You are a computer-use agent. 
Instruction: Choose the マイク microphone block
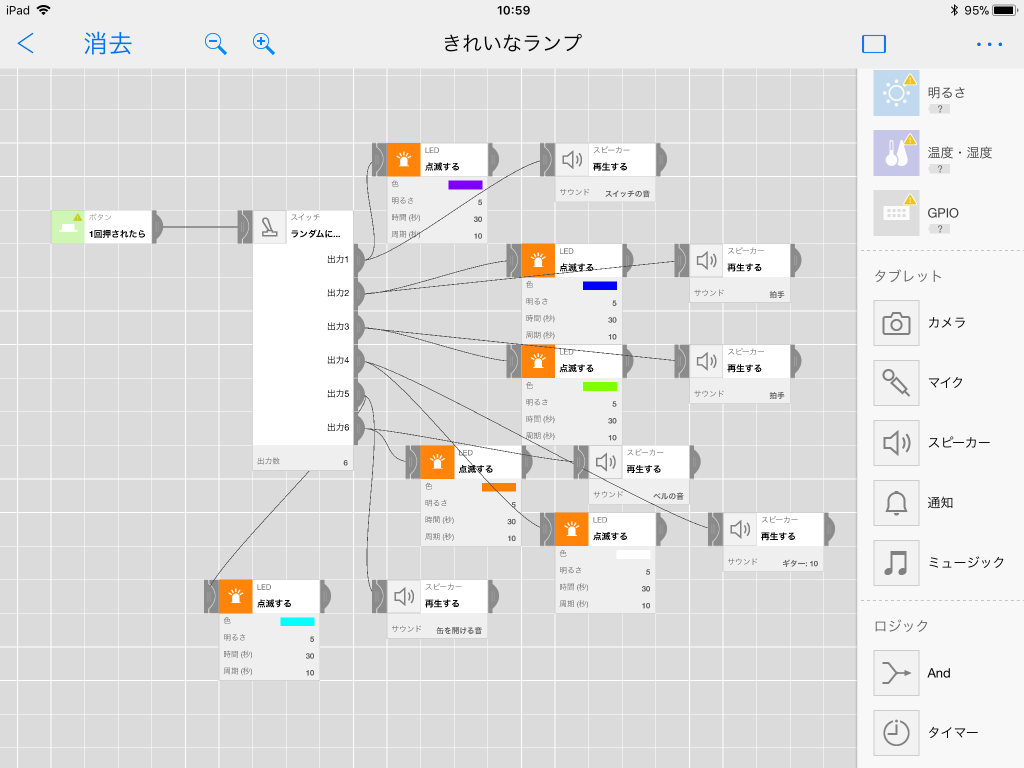[896, 383]
